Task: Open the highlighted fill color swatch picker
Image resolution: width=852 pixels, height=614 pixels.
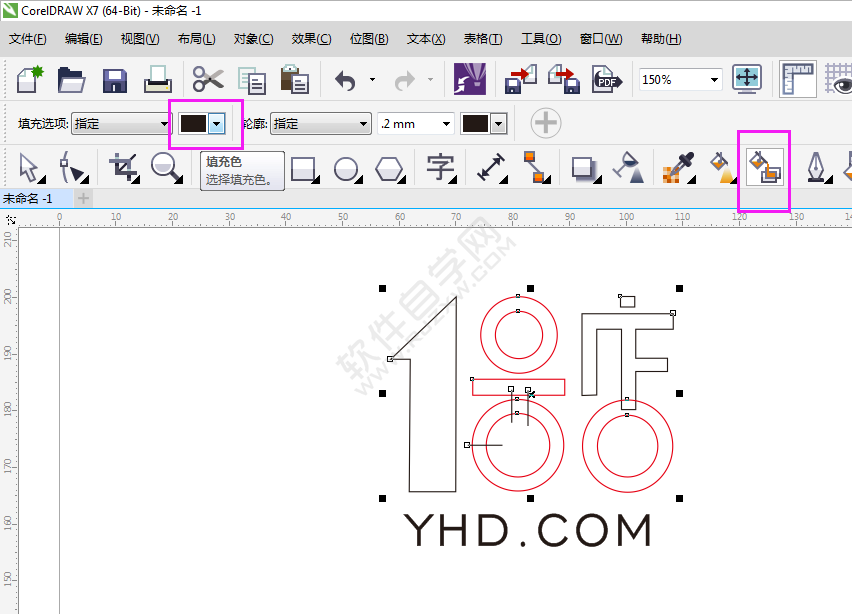Action: point(215,123)
